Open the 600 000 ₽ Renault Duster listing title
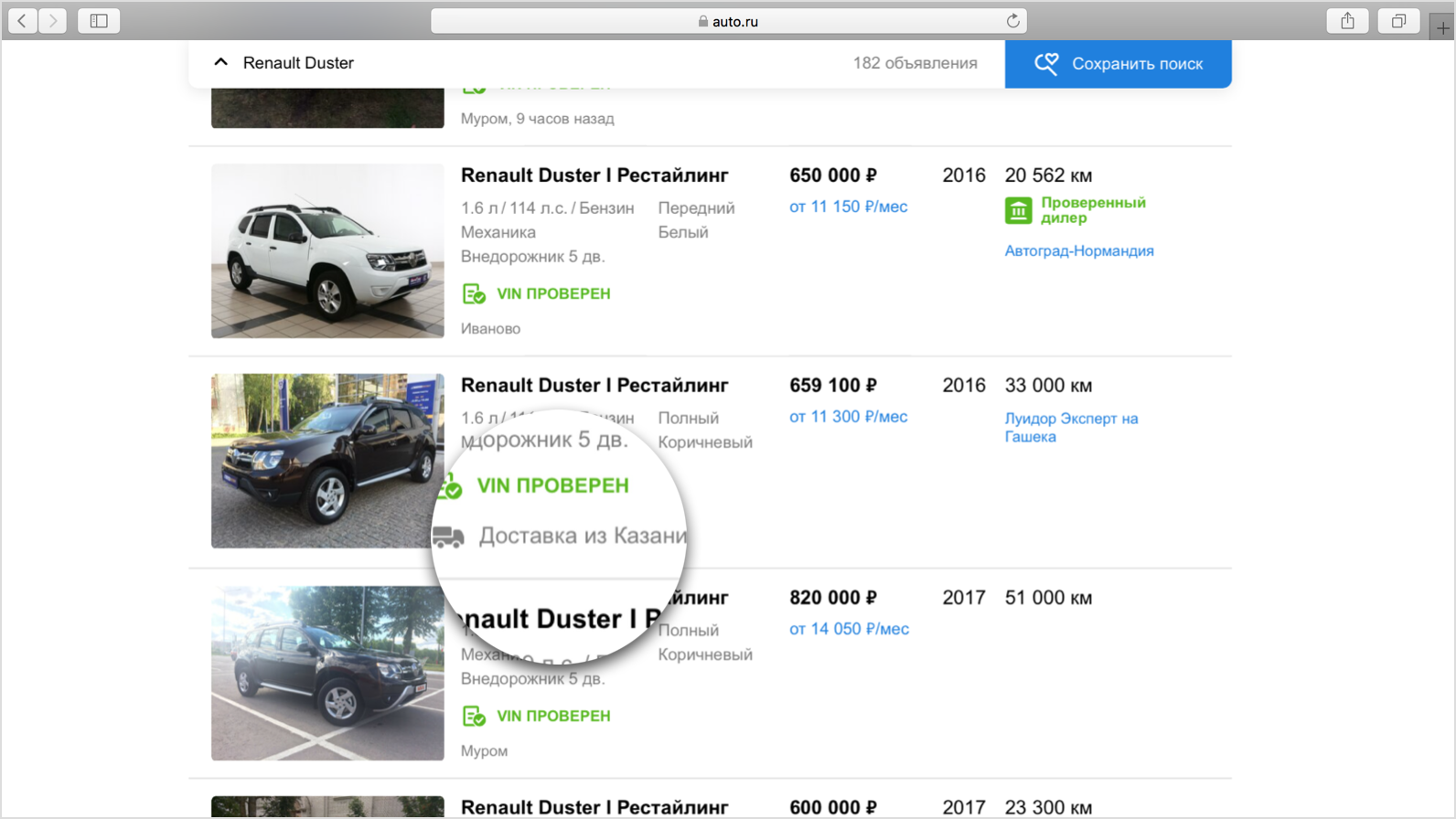 (x=594, y=808)
